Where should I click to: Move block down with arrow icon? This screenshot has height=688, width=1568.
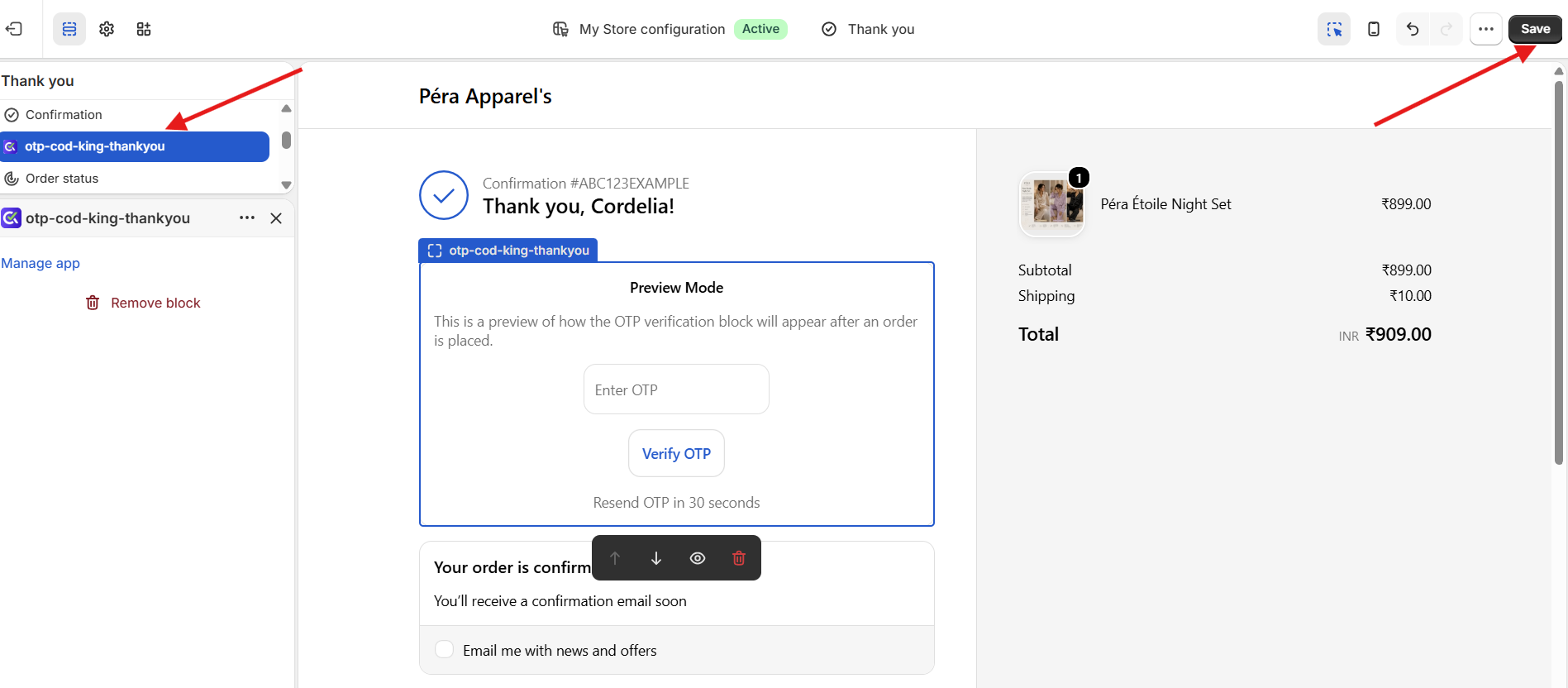(656, 558)
